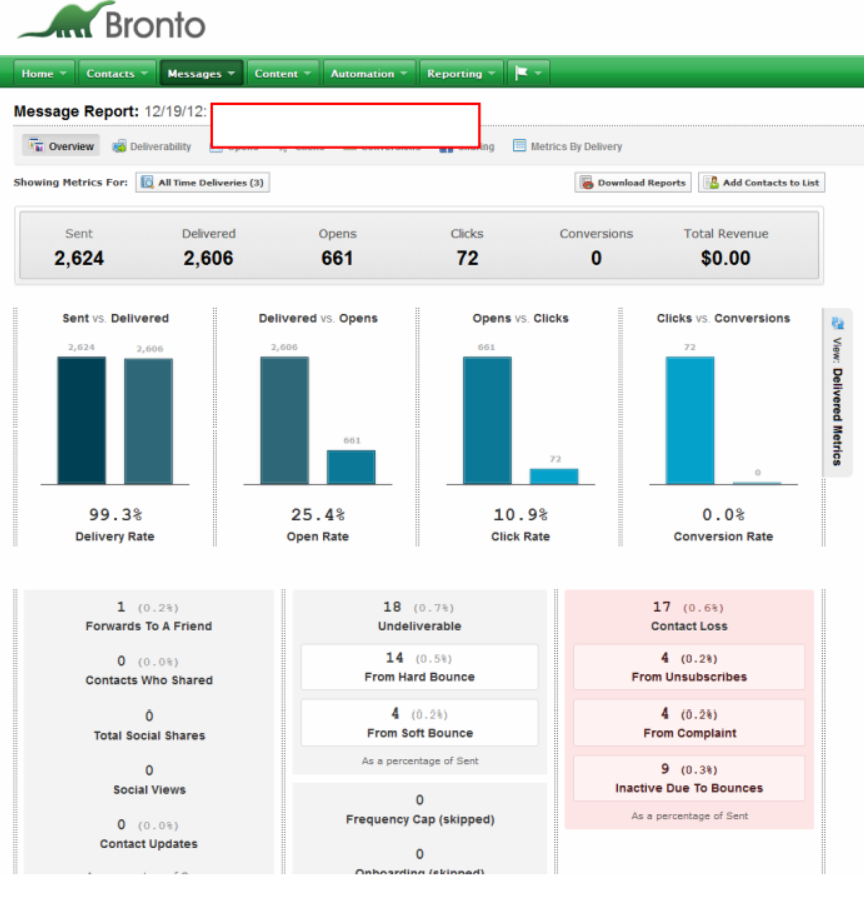Viewport: 864px width, 897px height.
Task: Expand the Home menu dropdown
Action: (46, 73)
